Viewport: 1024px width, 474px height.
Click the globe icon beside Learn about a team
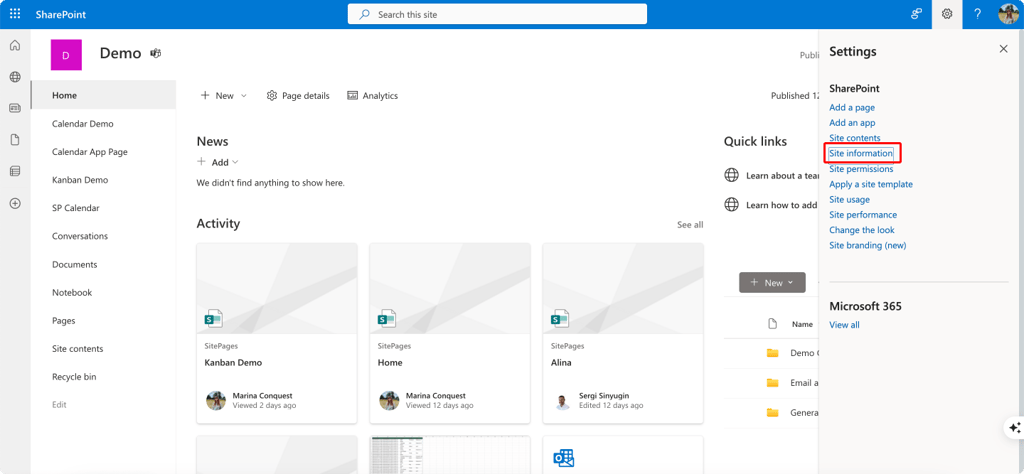[x=731, y=175]
